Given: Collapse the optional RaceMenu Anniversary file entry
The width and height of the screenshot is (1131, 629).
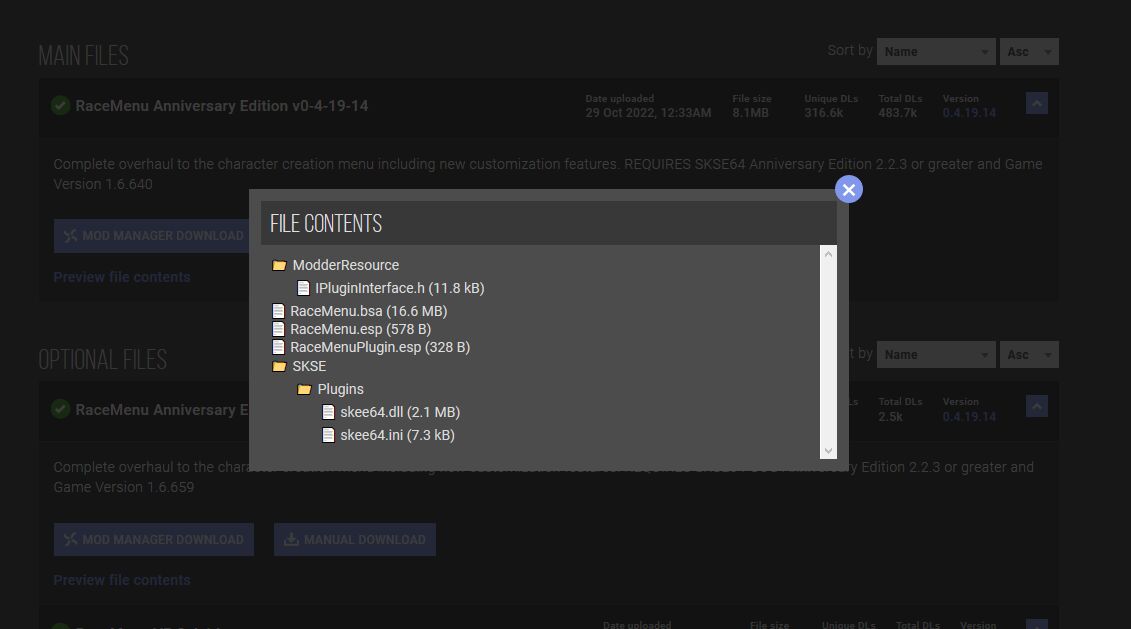Looking at the screenshot, I should click(1037, 407).
